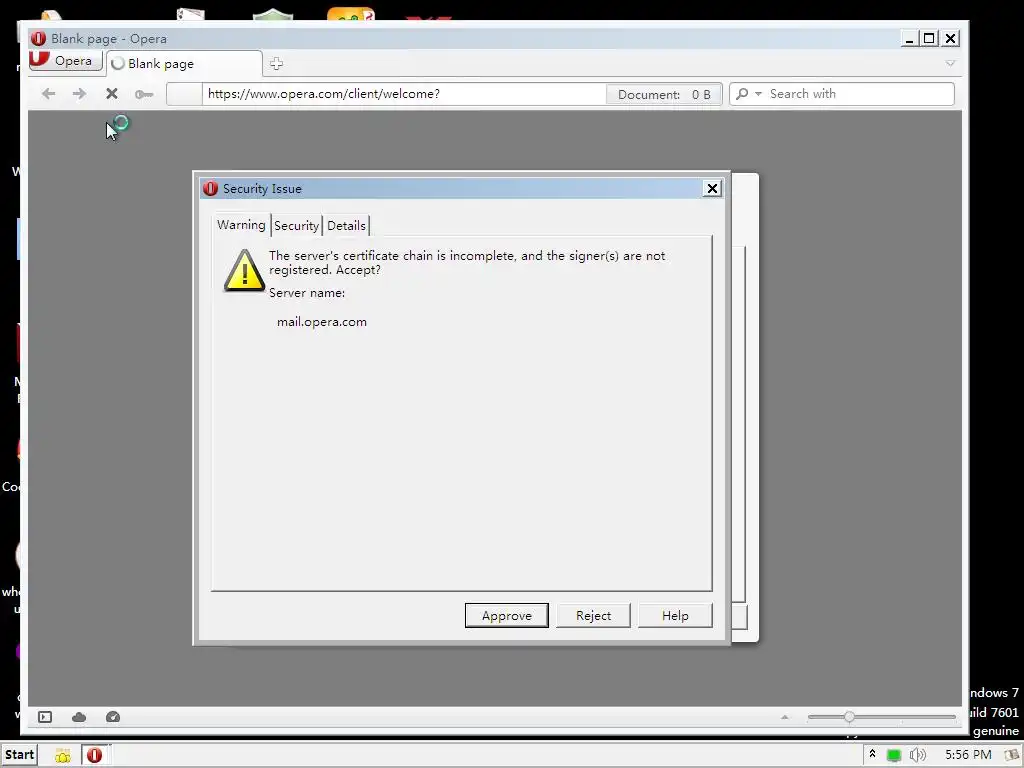This screenshot has width=1024, height=768.
Task: Go back with the left arrow
Action: click(x=48, y=93)
